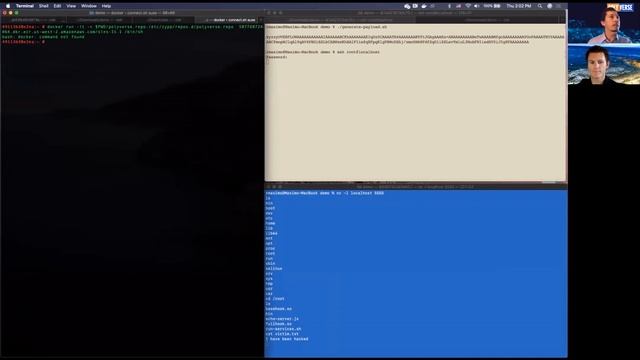The width and height of the screenshot is (640, 360).
Task: Click the 'cd /root' line in blue terminal
Action: click(275, 299)
